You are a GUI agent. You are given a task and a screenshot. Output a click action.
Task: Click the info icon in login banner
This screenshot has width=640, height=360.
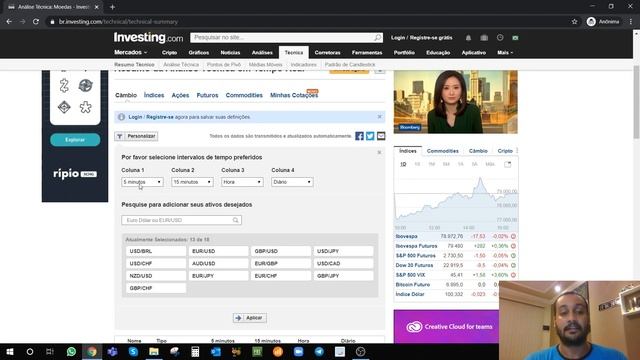tap(121, 117)
